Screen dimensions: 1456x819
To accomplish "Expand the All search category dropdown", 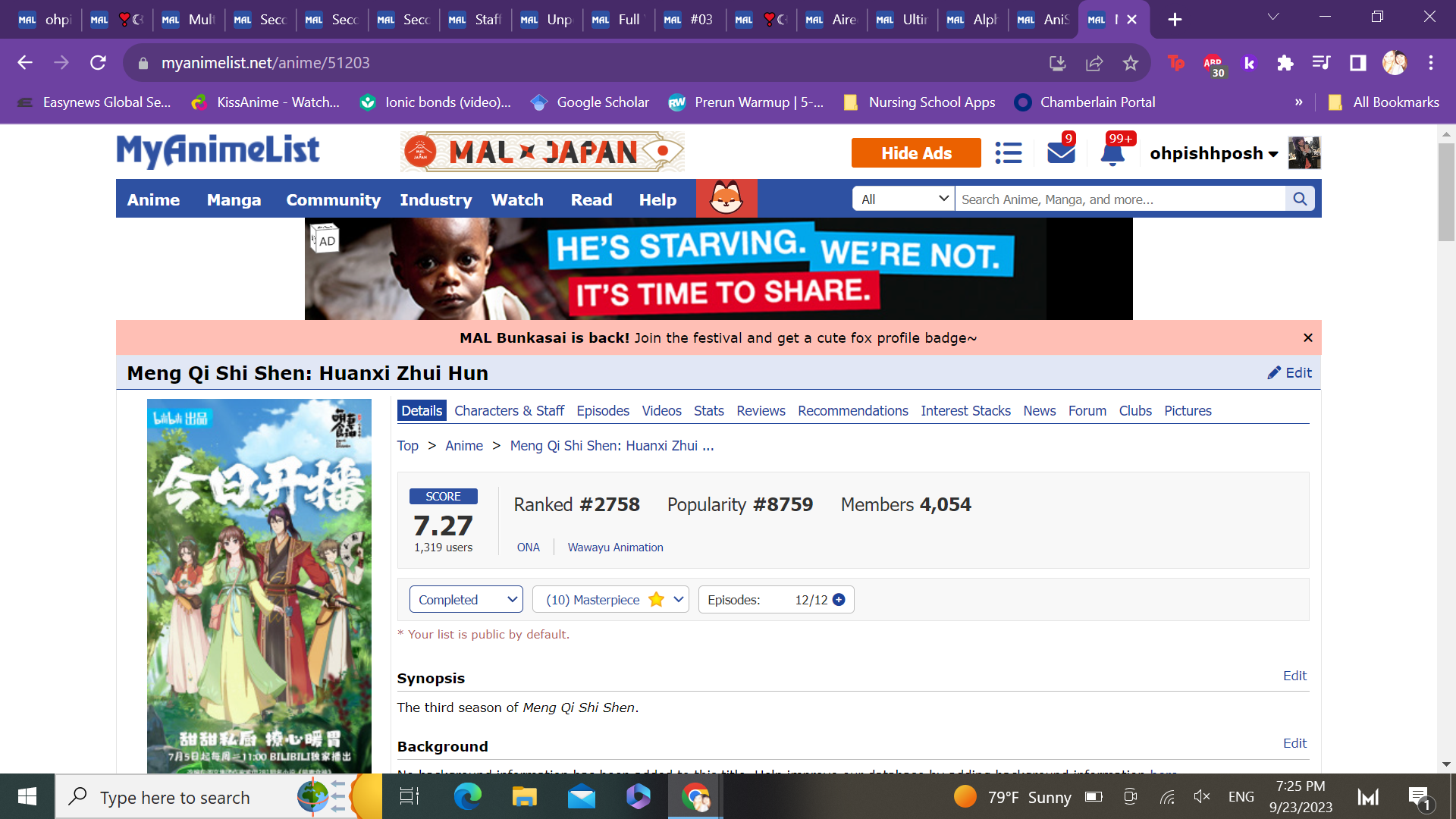I will (903, 199).
